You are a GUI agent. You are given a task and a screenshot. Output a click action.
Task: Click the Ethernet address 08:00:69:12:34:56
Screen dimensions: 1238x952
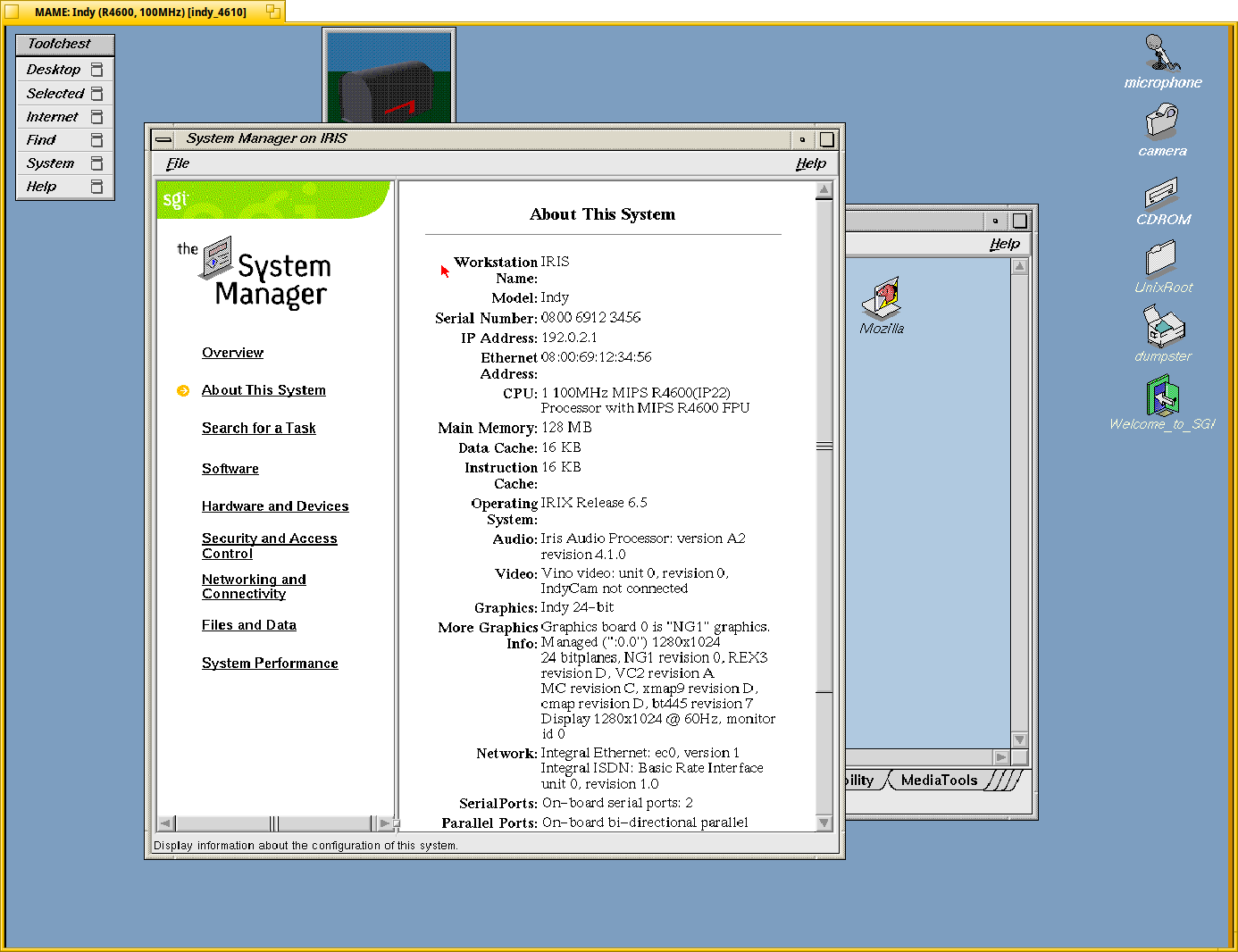tap(596, 357)
